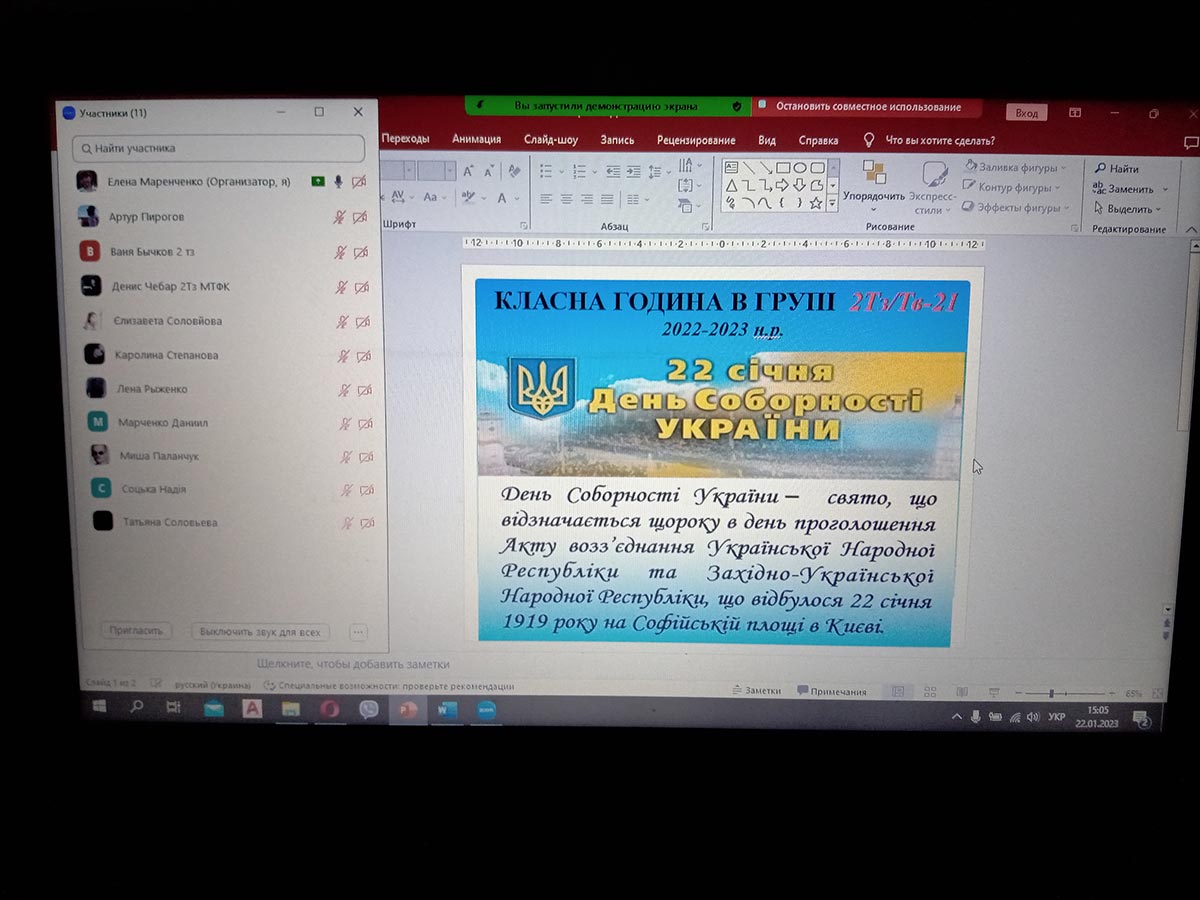
Task: Click the Пригласить invite button
Action: pyautogui.click(x=136, y=631)
